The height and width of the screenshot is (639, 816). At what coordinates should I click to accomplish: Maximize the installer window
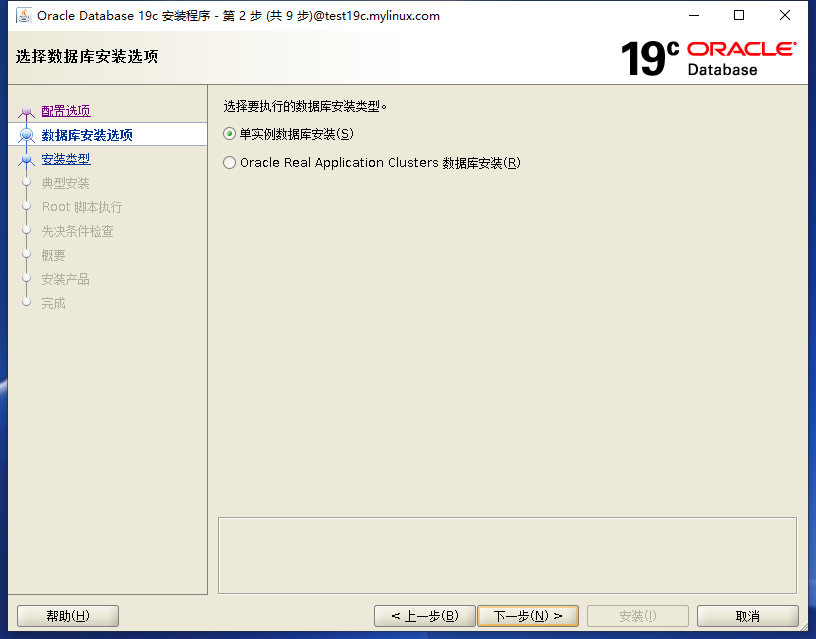pyautogui.click(x=739, y=16)
